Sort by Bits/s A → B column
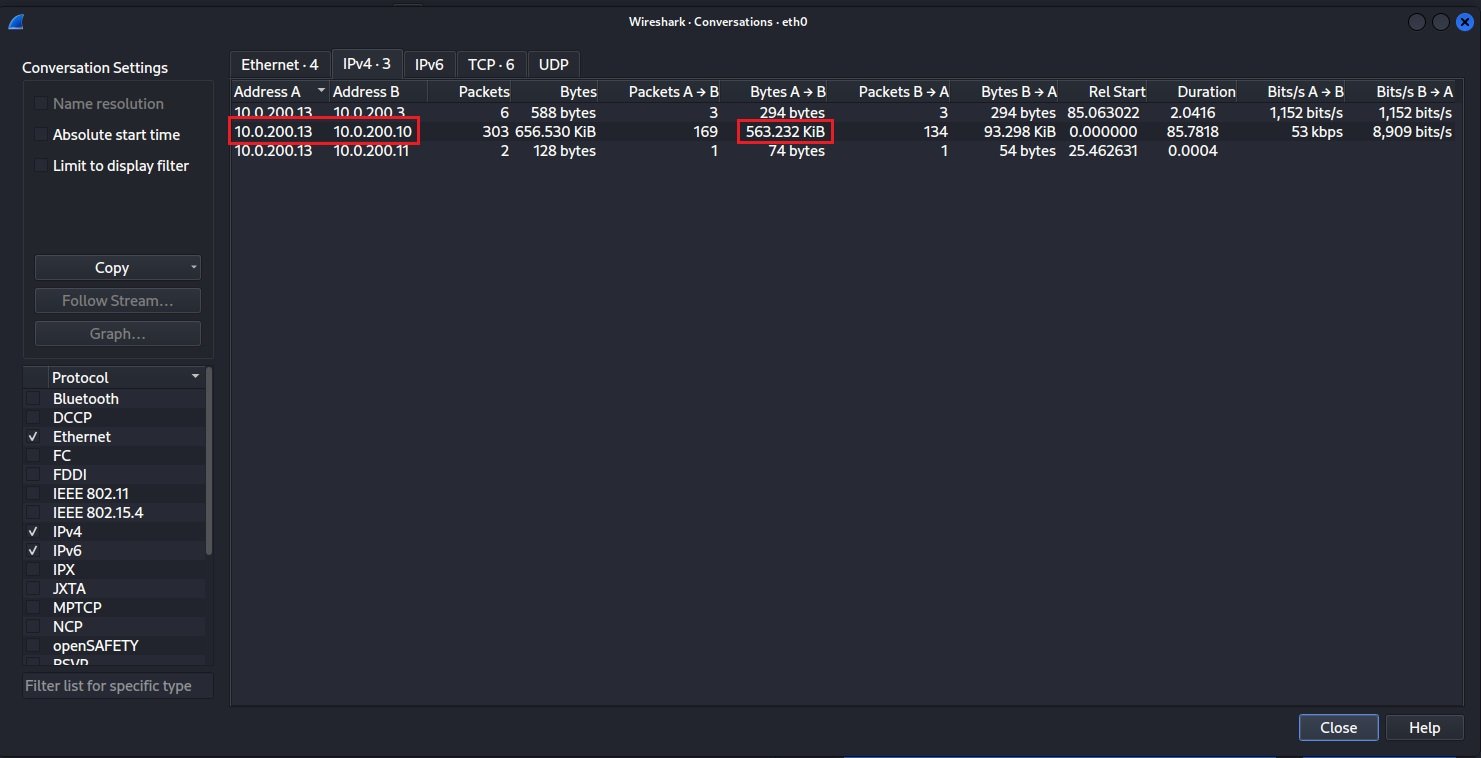 (1291, 91)
